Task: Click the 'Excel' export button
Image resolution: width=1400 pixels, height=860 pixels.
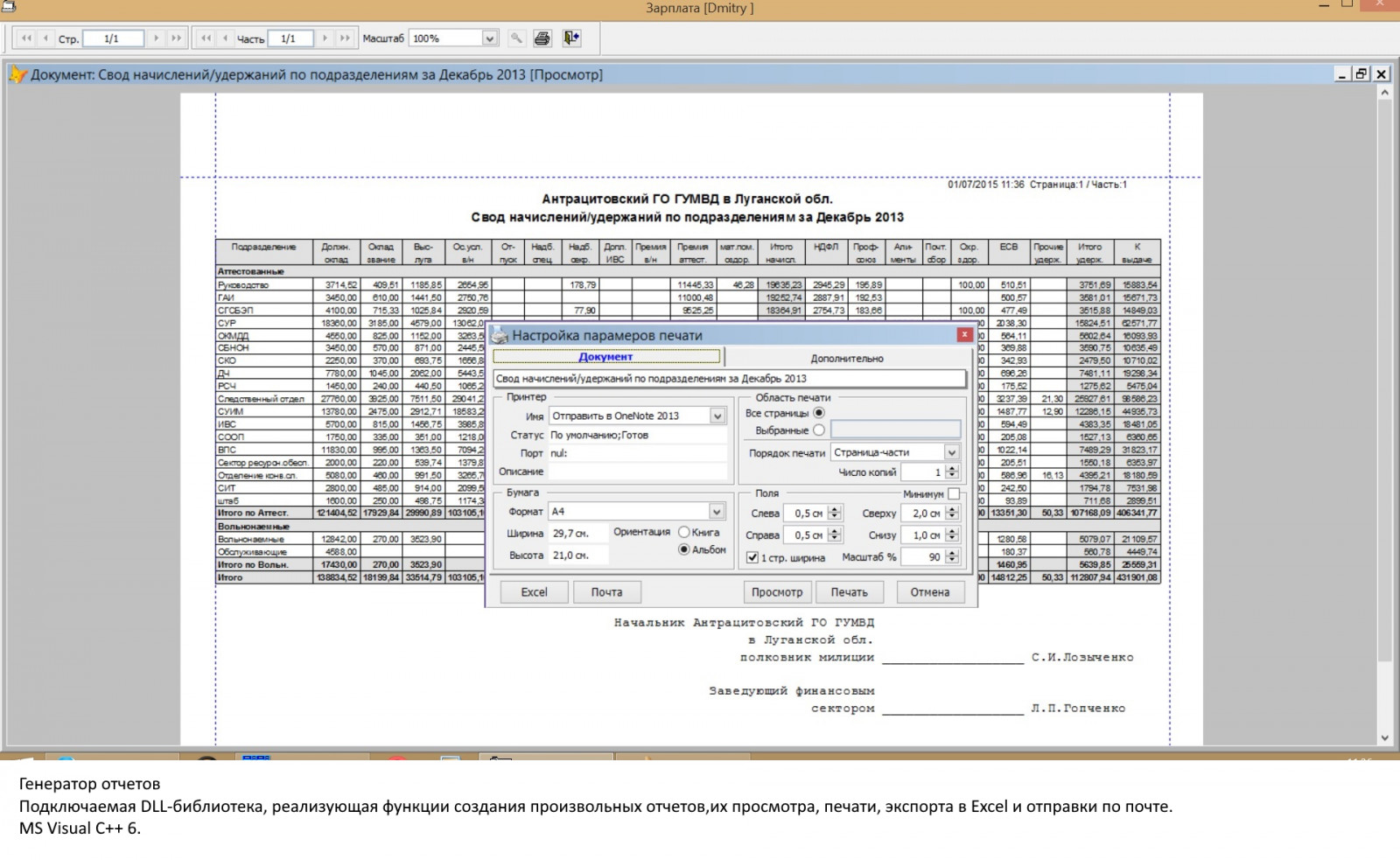Action: pos(534,592)
